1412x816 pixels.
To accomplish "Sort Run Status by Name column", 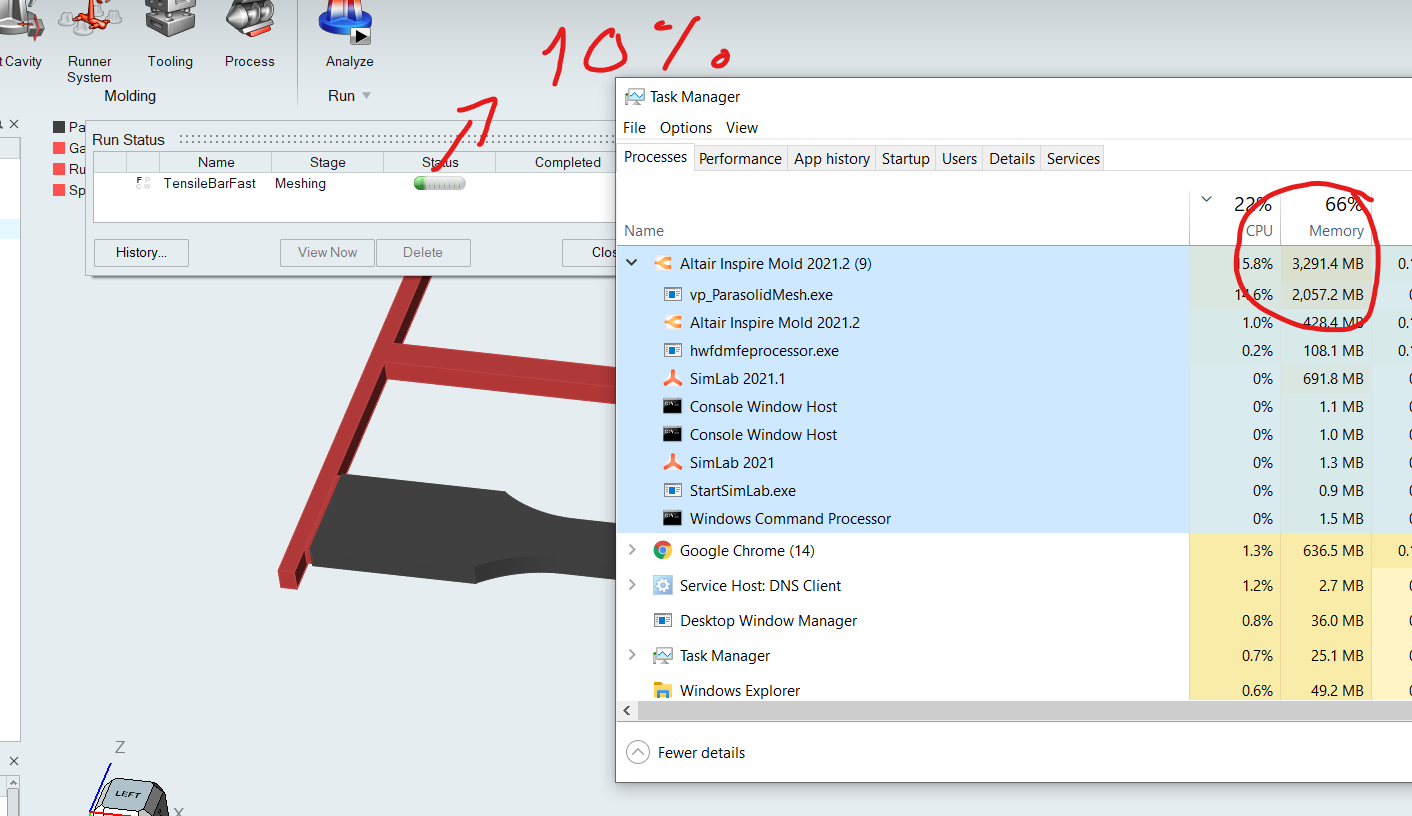I will [x=216, y=162].
